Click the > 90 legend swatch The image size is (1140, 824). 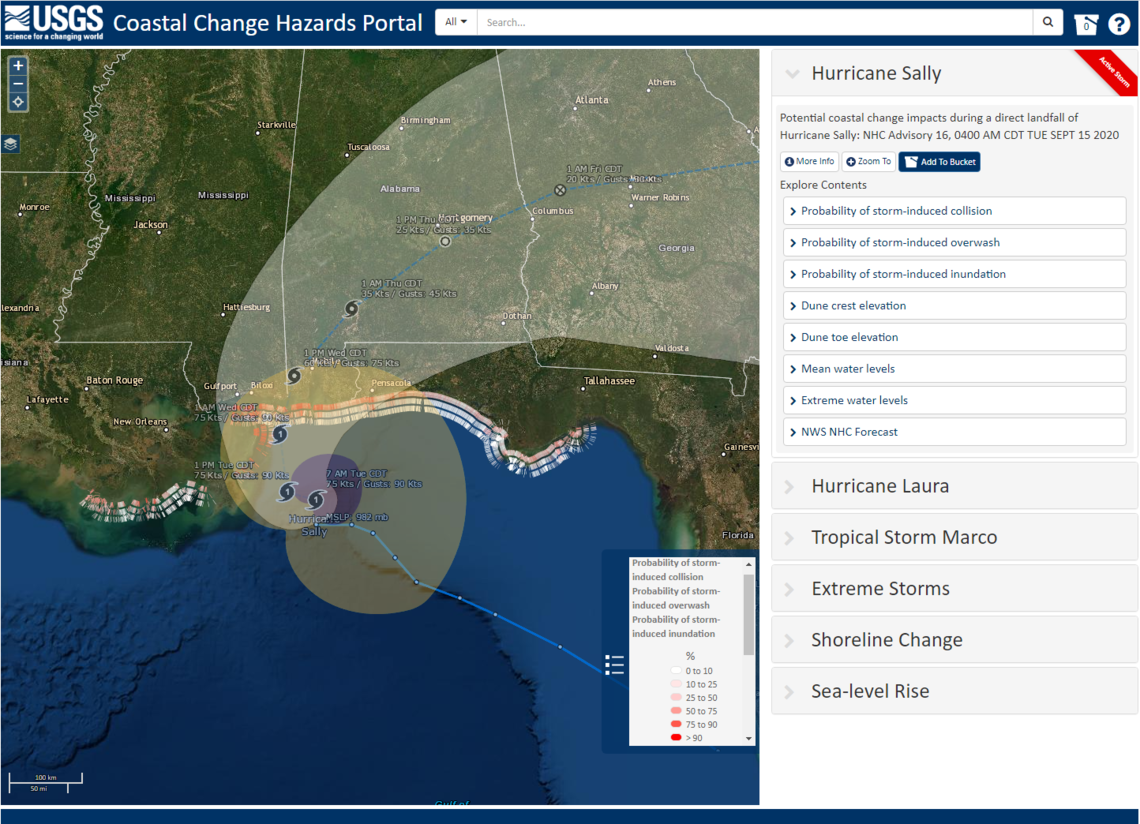[x=676, y=737]
